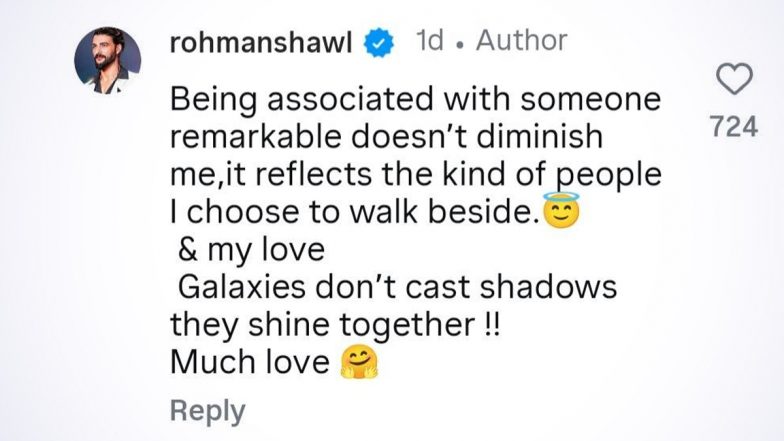Click the Author label

pyautogui.click(x=521, y=41)
